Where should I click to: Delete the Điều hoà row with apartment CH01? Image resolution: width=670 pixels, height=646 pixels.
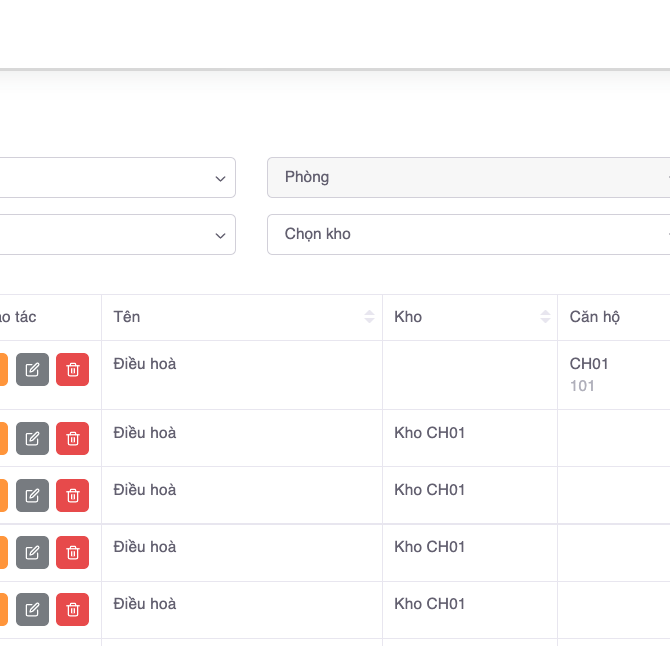72,370
